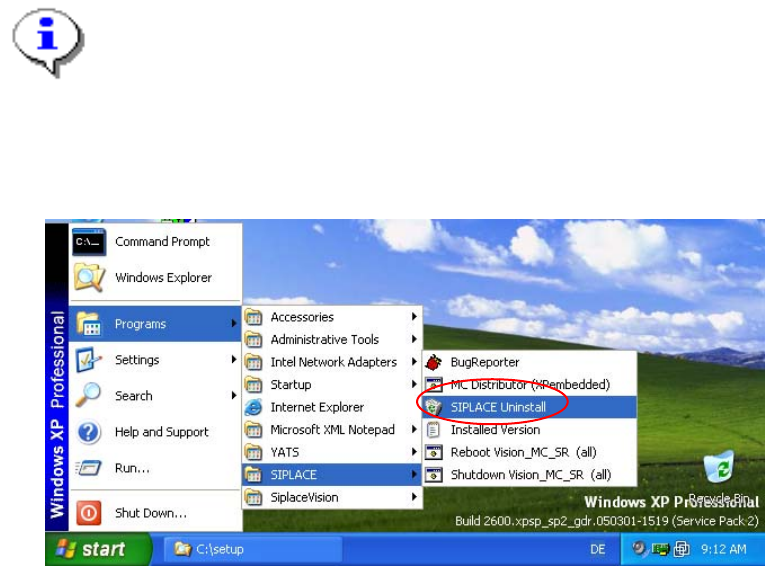Click the first system tray icon

pos(638,549)
